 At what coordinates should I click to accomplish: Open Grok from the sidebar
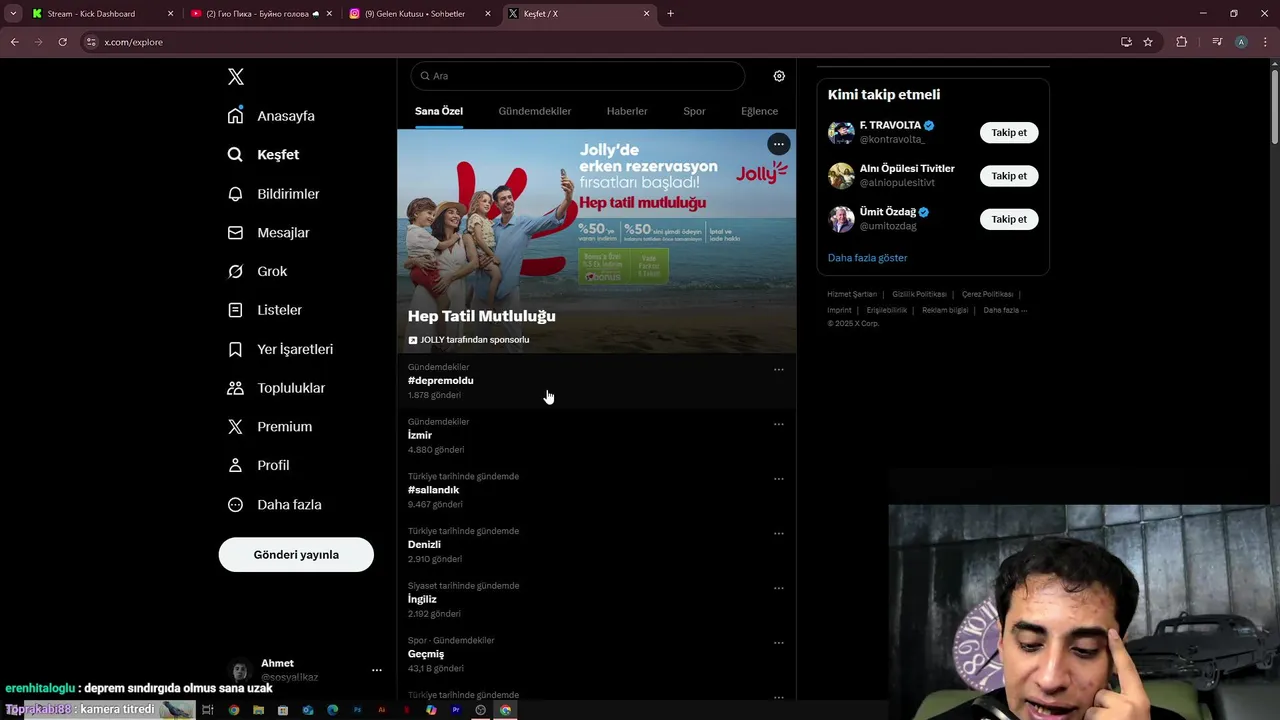click(257, 272)
